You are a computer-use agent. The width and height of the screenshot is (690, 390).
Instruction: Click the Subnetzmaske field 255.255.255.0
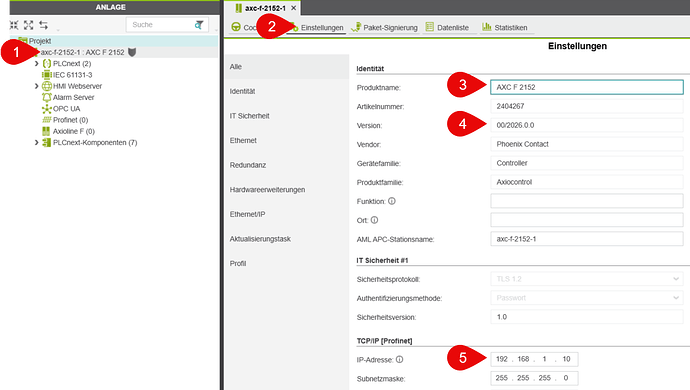534,378
